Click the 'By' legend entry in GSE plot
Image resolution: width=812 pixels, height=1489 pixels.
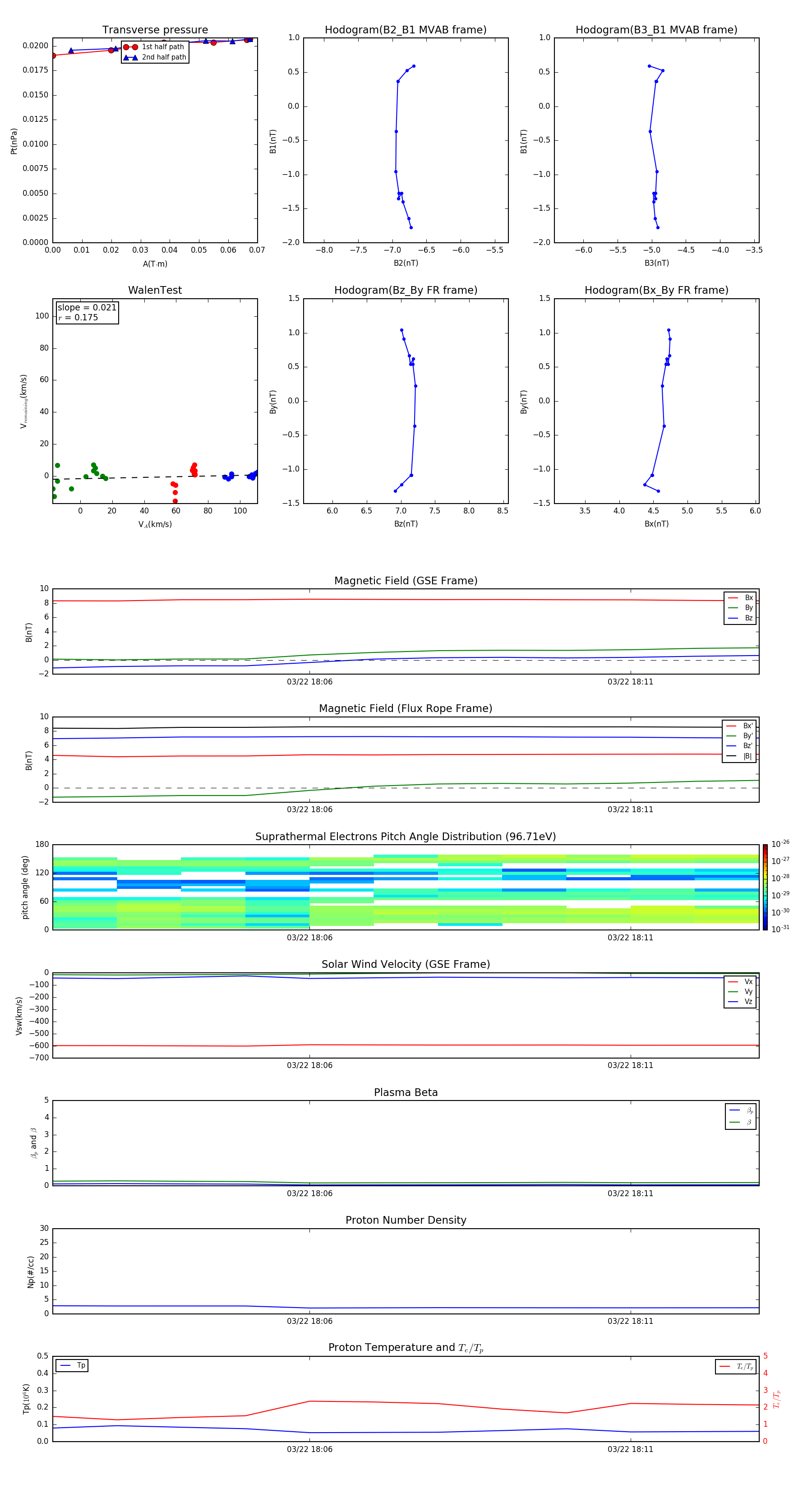pos(740,608)
